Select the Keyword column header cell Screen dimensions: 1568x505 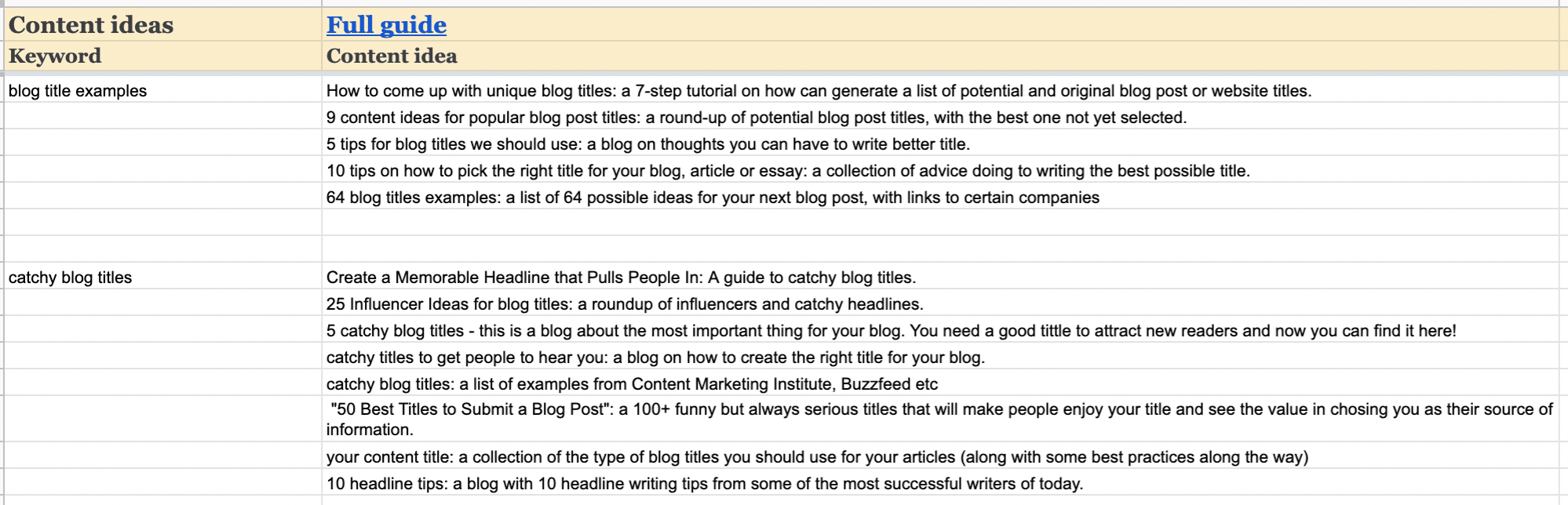point(162,56)
